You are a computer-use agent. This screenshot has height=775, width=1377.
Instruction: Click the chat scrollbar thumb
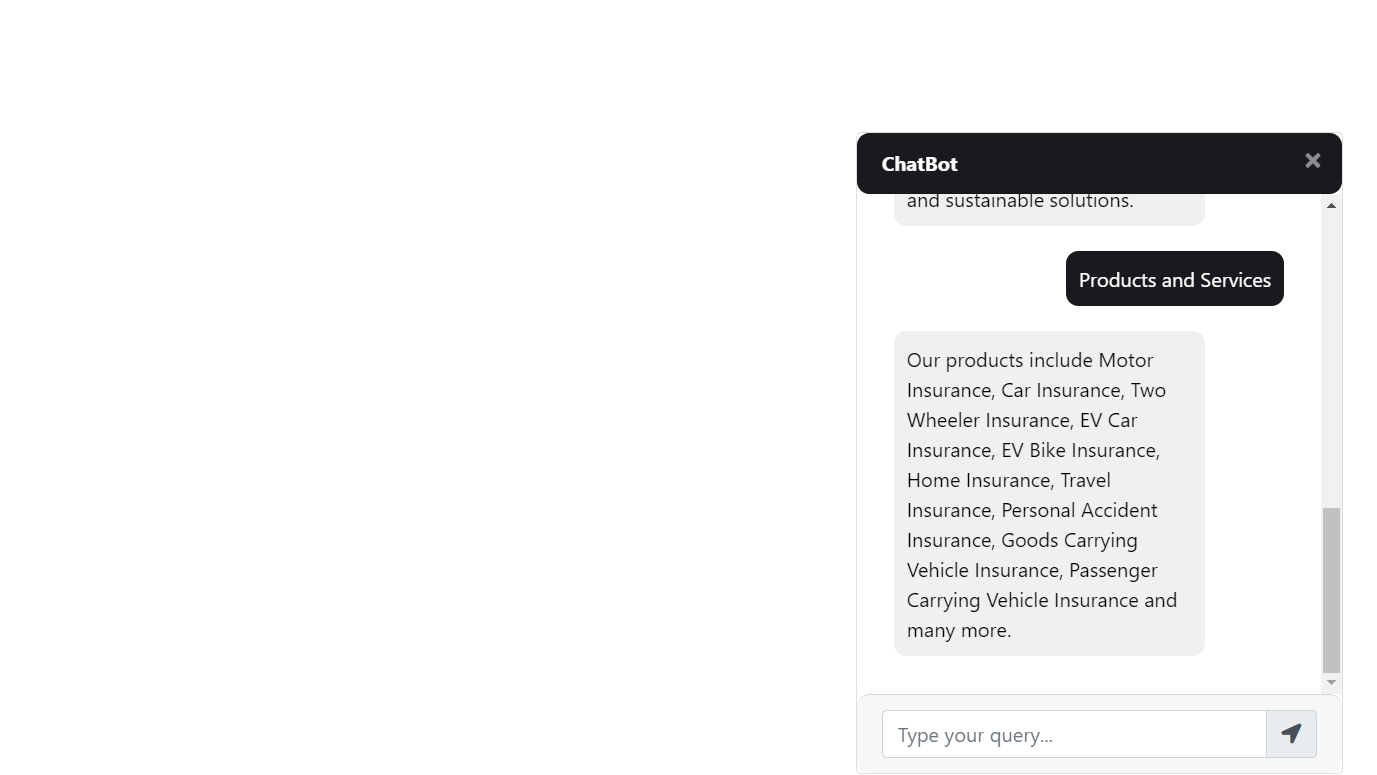tap(1331, 590)
